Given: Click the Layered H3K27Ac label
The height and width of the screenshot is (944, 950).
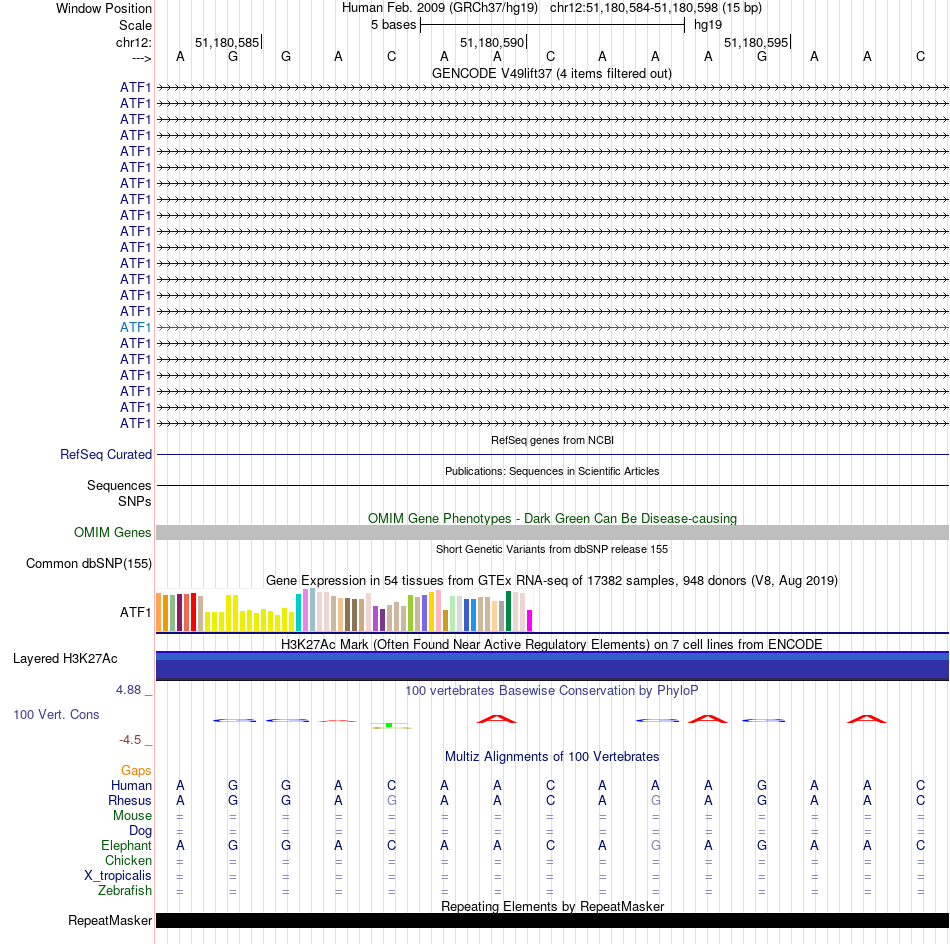Looking at the screenshot, I should pyautogui.click(x=65, y=659).
